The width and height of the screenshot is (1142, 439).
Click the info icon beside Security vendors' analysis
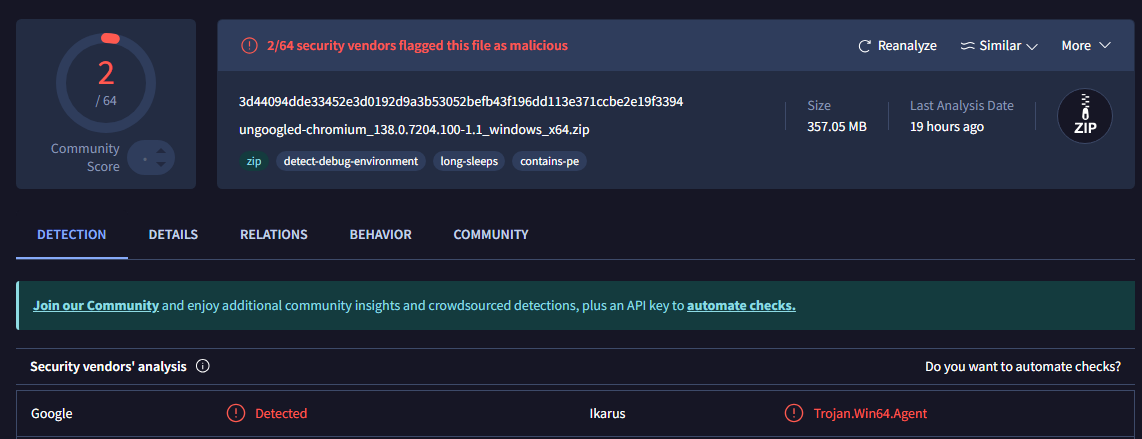pyautogui.click(x=203, y=367)
